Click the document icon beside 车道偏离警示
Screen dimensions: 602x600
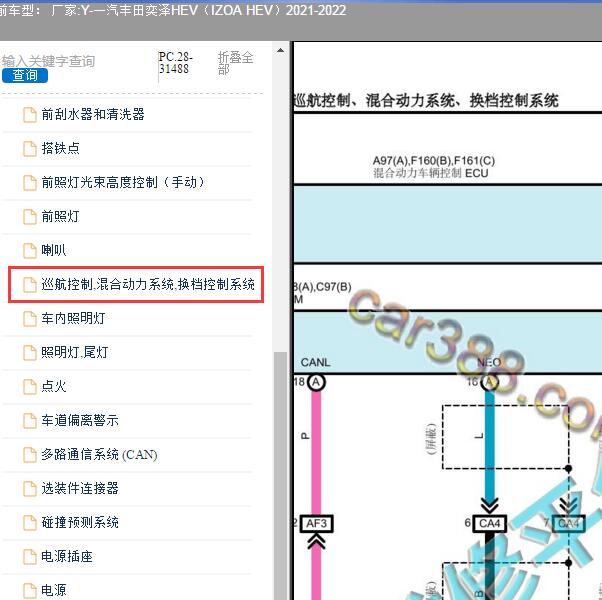30,421
